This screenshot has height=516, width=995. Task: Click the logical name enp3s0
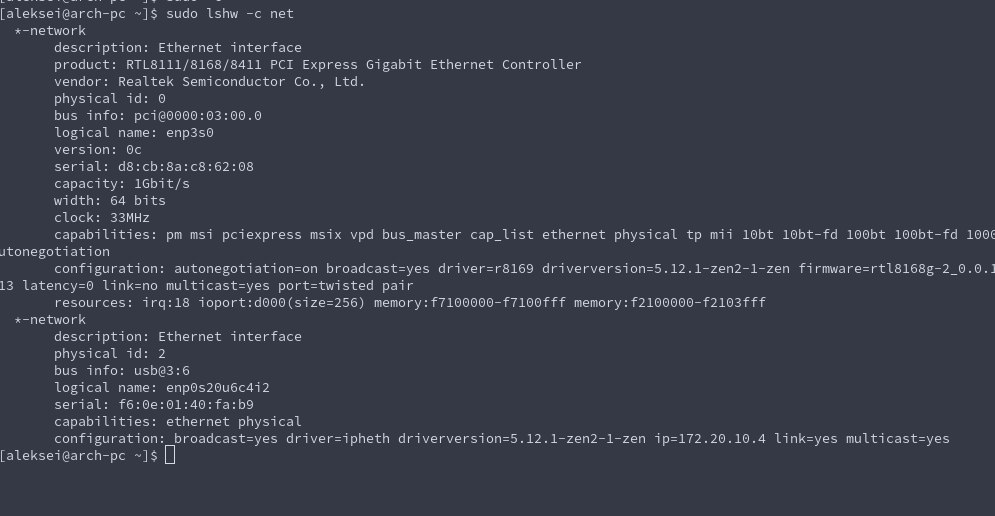click(x=190, y=133)
